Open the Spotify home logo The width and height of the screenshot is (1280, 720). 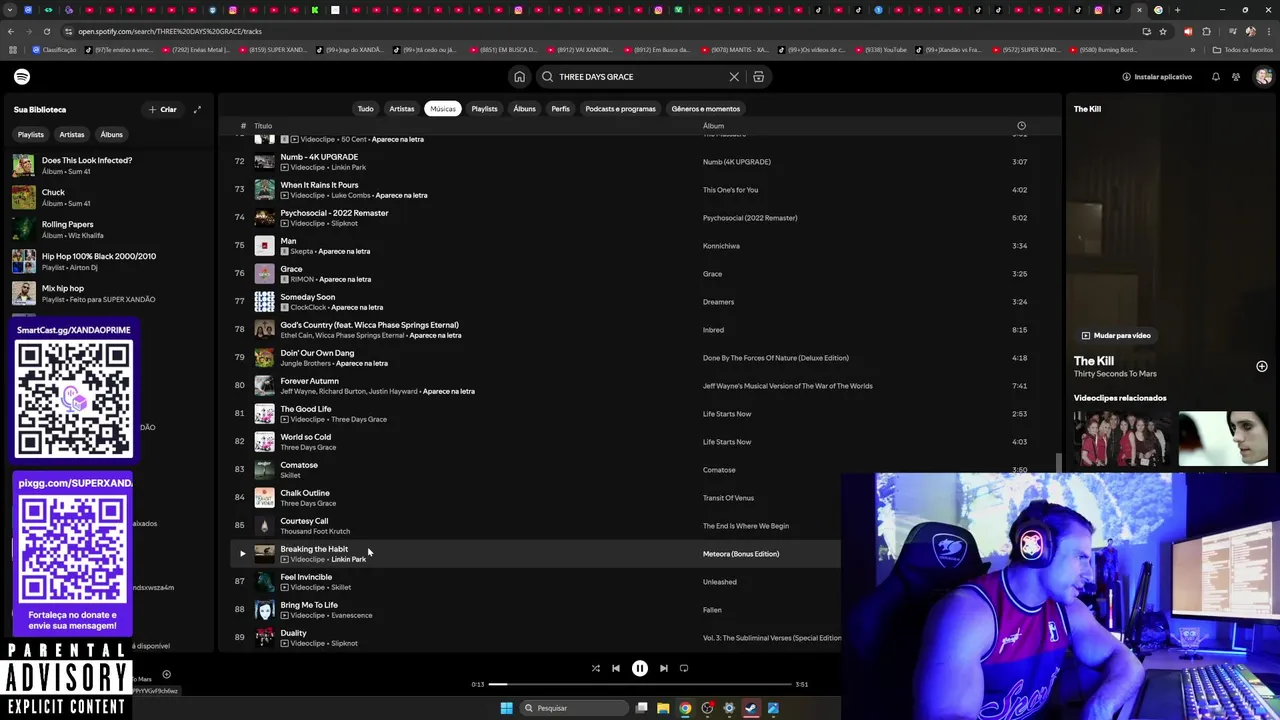[x=22, y=77]
